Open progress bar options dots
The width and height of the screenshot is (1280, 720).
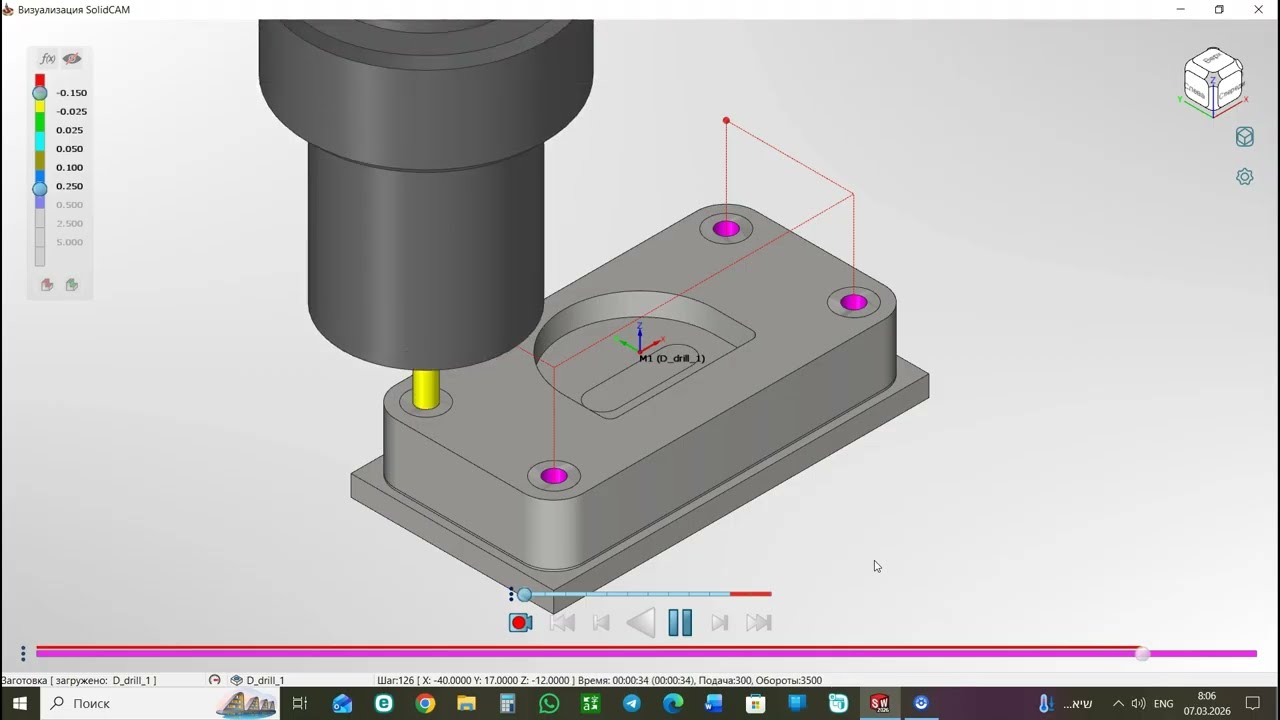click(23, 654)
